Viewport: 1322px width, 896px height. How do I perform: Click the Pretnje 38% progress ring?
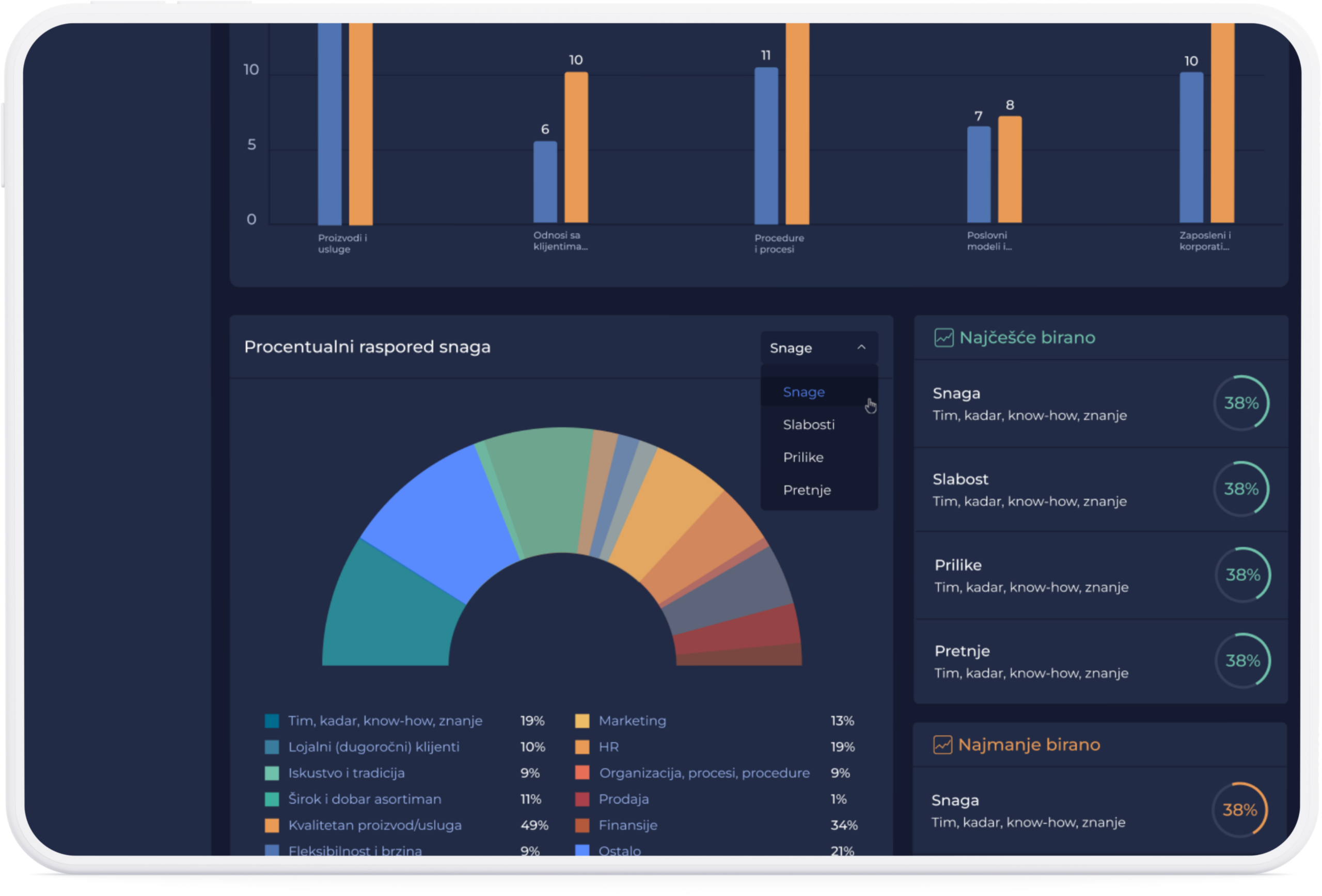[x=1242, y=661]
